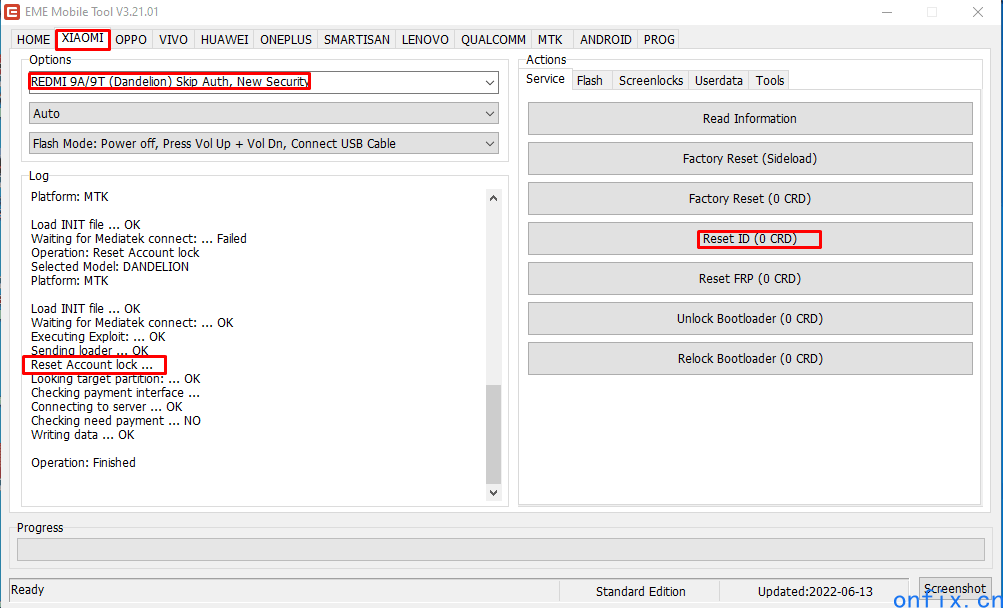Click the log scrollbar thumb

point(493,434)
